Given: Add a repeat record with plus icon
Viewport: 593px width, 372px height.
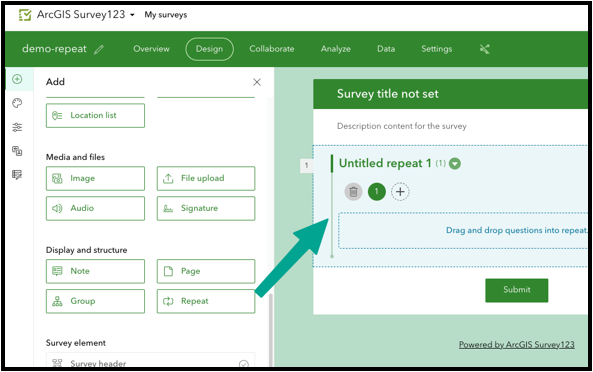Looking at the screenshot, I should pos(400,192).
